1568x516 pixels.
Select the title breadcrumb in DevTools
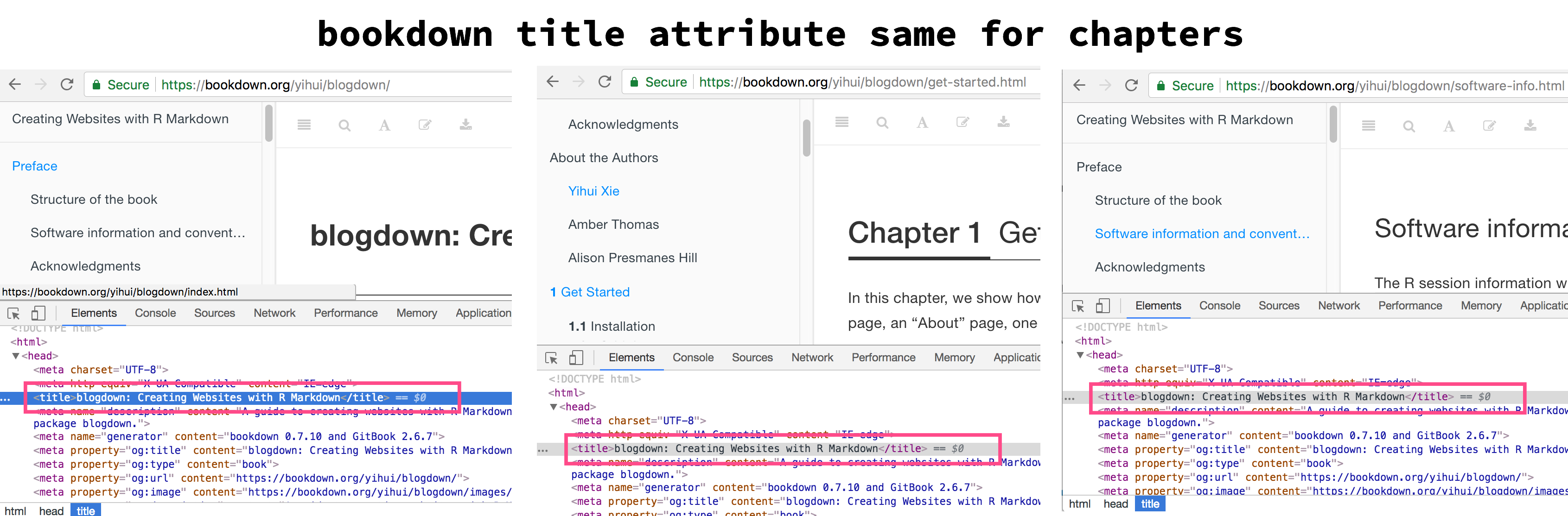tap(85, 510)
